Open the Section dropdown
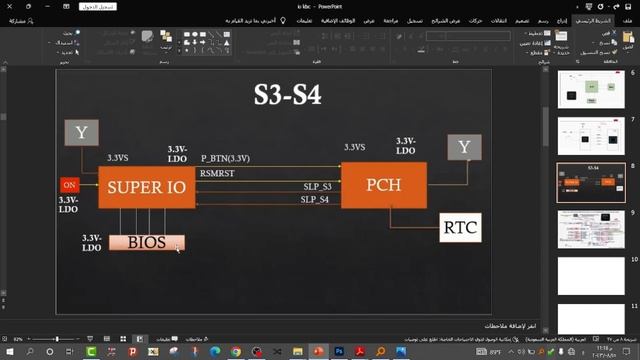 (x=538, y=53)
